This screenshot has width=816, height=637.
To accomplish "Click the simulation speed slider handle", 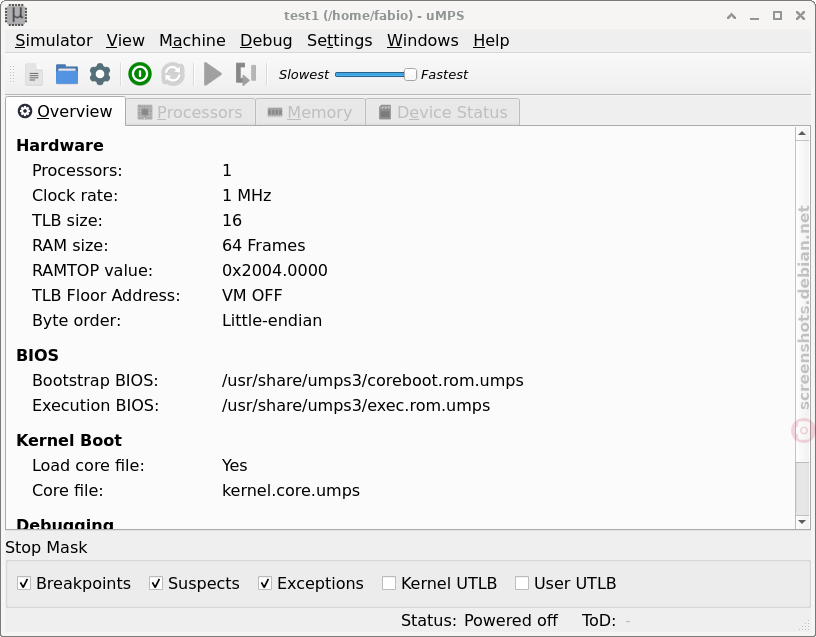I will [x=410, y=74].
